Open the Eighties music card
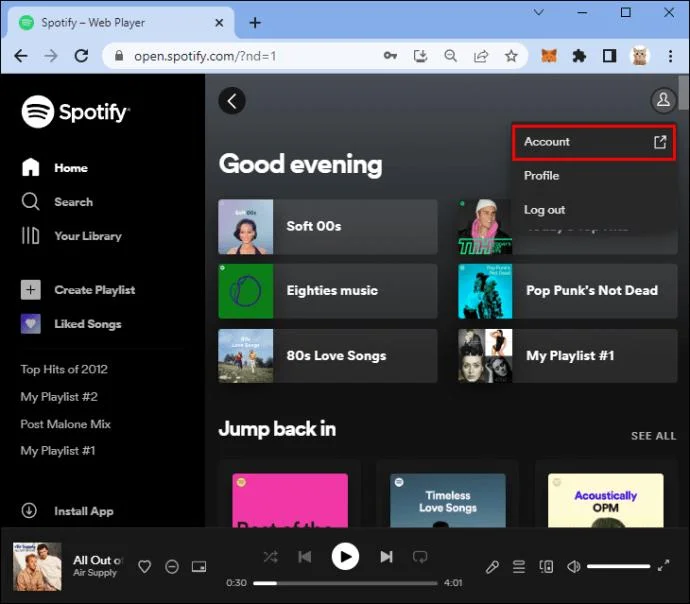690x604 pixels. coord(328,291)
